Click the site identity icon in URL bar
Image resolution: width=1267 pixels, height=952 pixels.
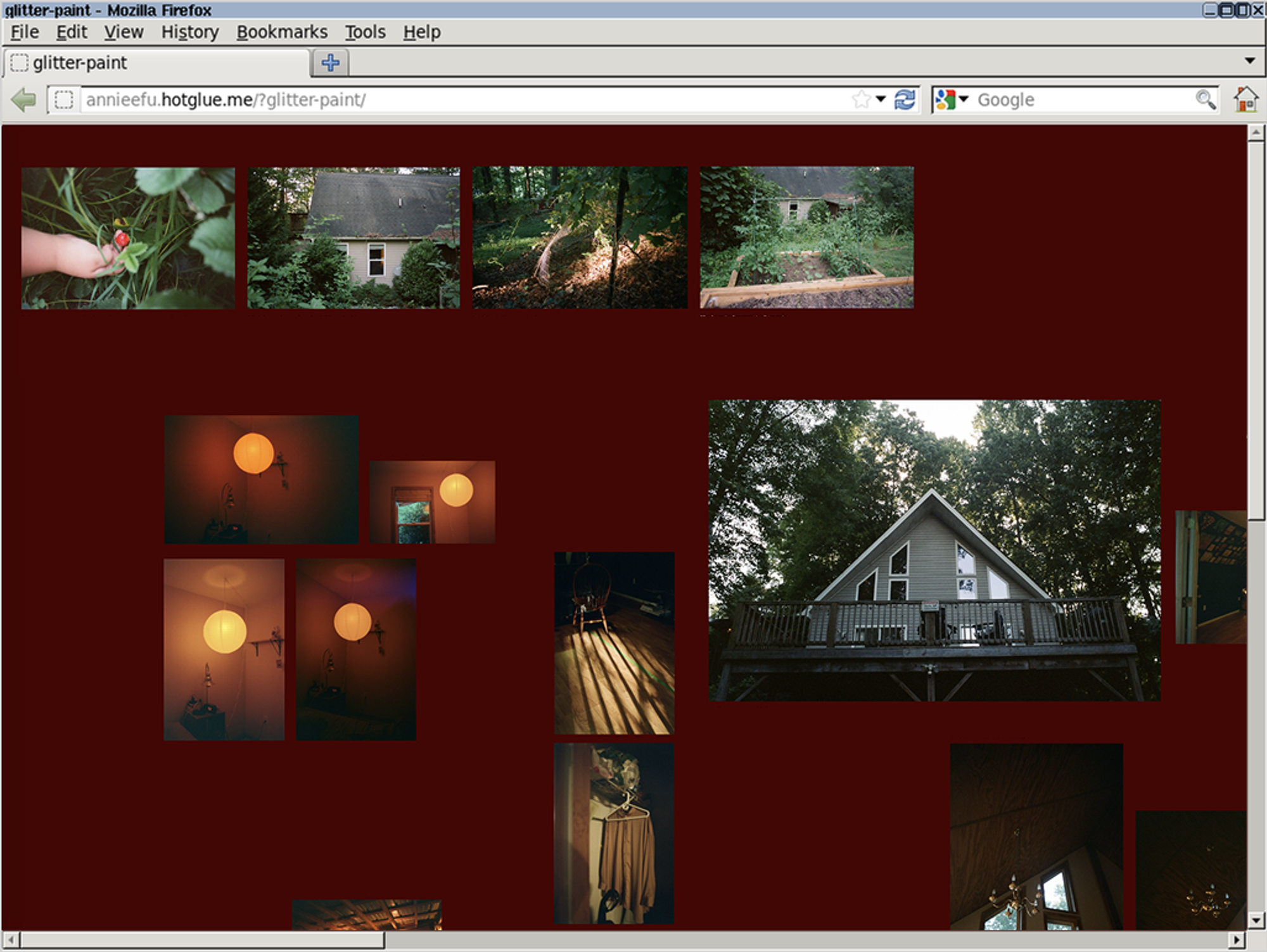63,100
